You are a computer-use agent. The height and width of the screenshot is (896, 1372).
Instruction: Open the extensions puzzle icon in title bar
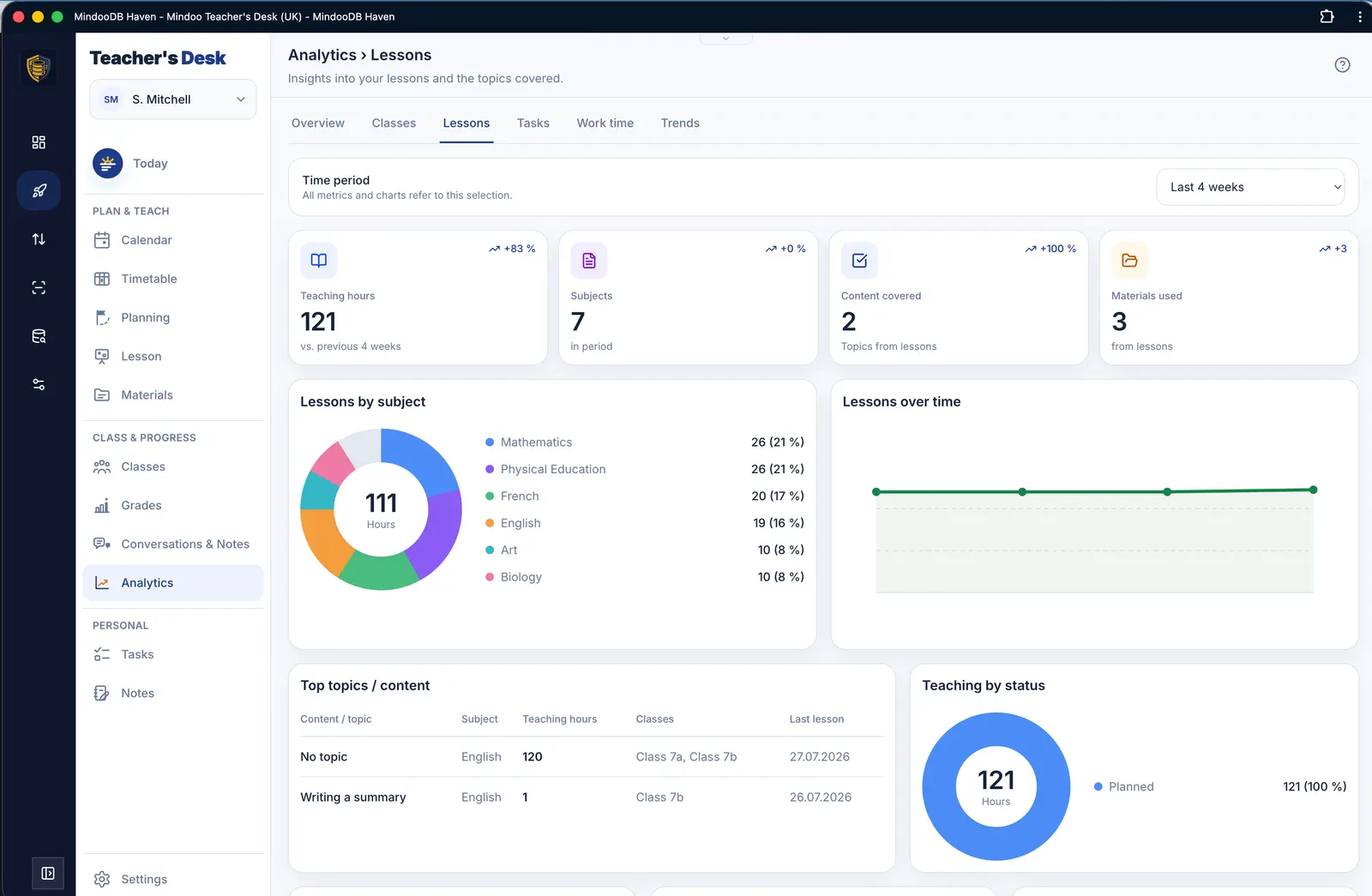1327,16
